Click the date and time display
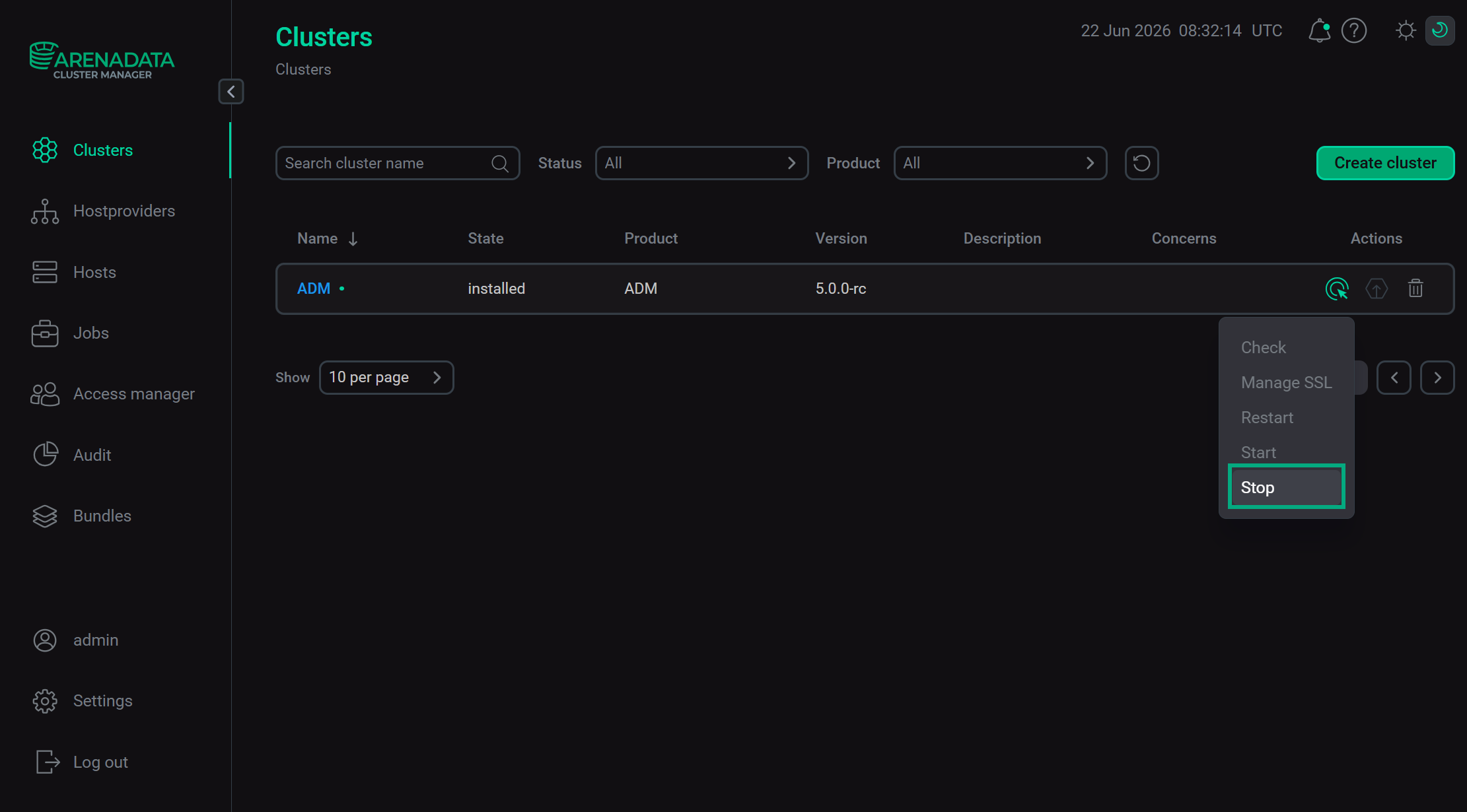 point(1181,30)
